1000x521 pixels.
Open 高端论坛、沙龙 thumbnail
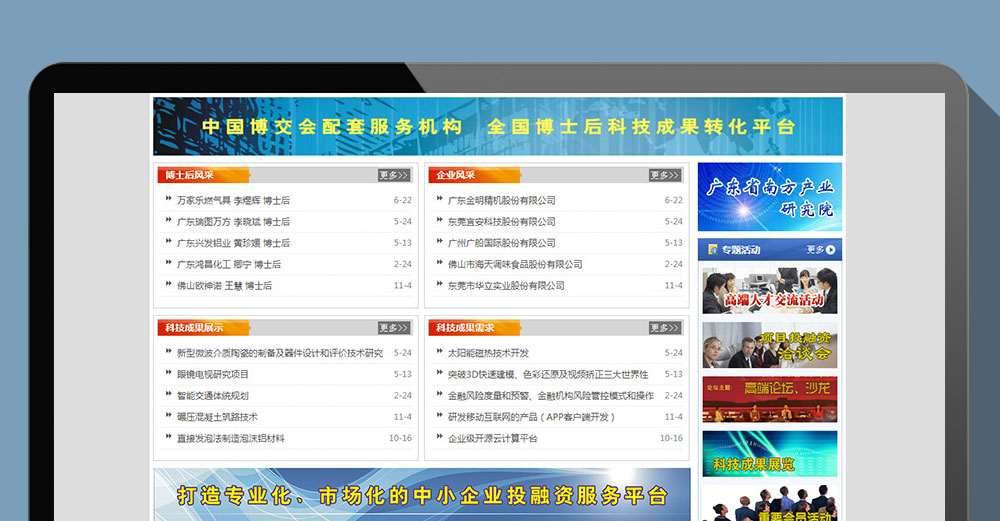click(x=770, y=399)
